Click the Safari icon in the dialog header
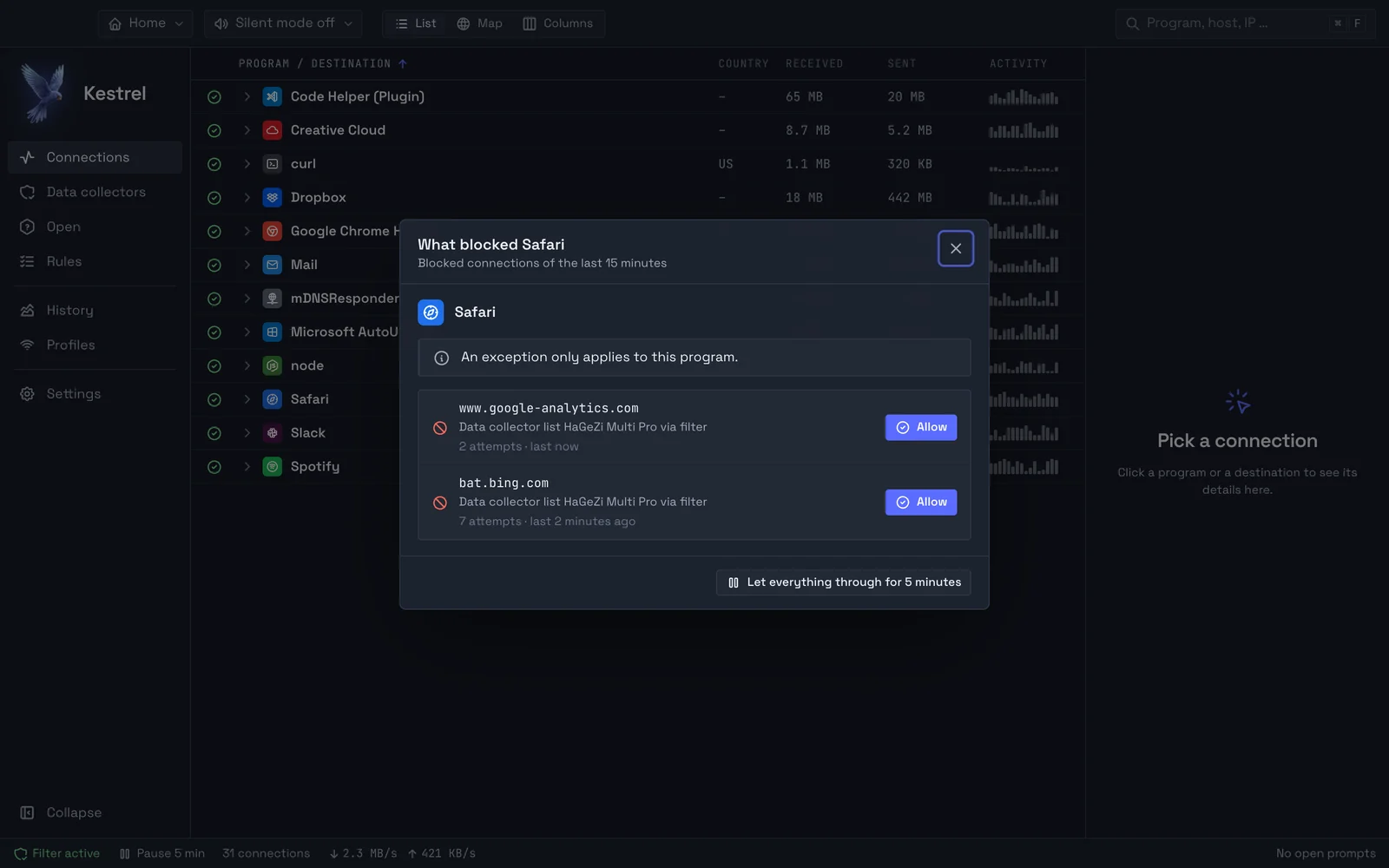 (x=431, y=312)
